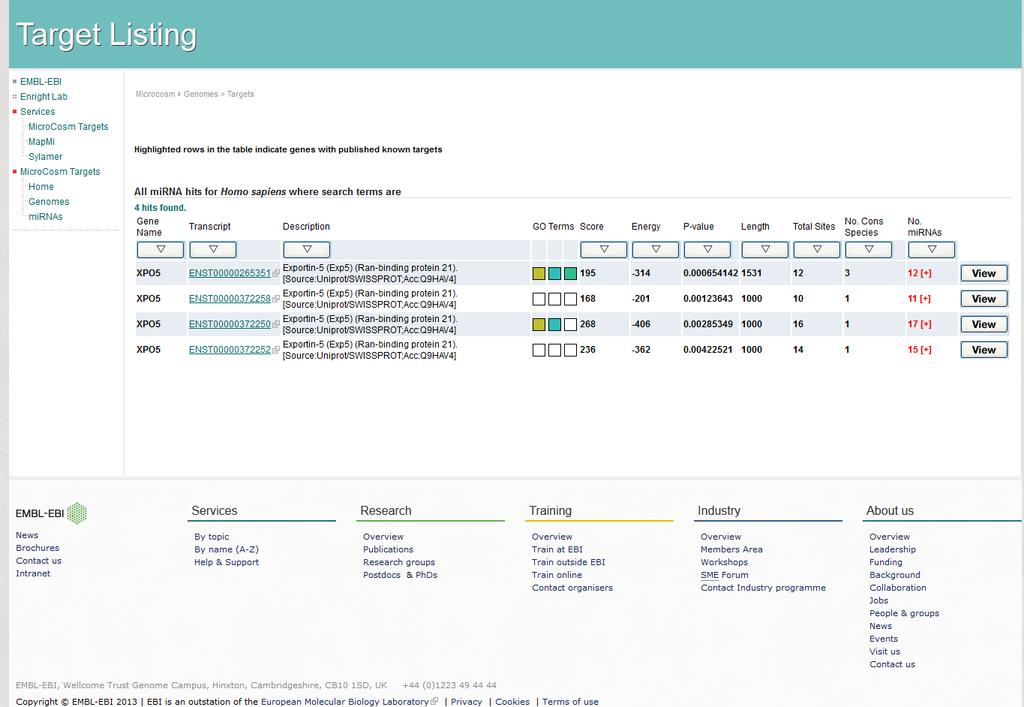This screenshot has height=707, width=1024.
Task: Open the Intranet footer link
Action: pyautogui.click(x=33, y=573)
